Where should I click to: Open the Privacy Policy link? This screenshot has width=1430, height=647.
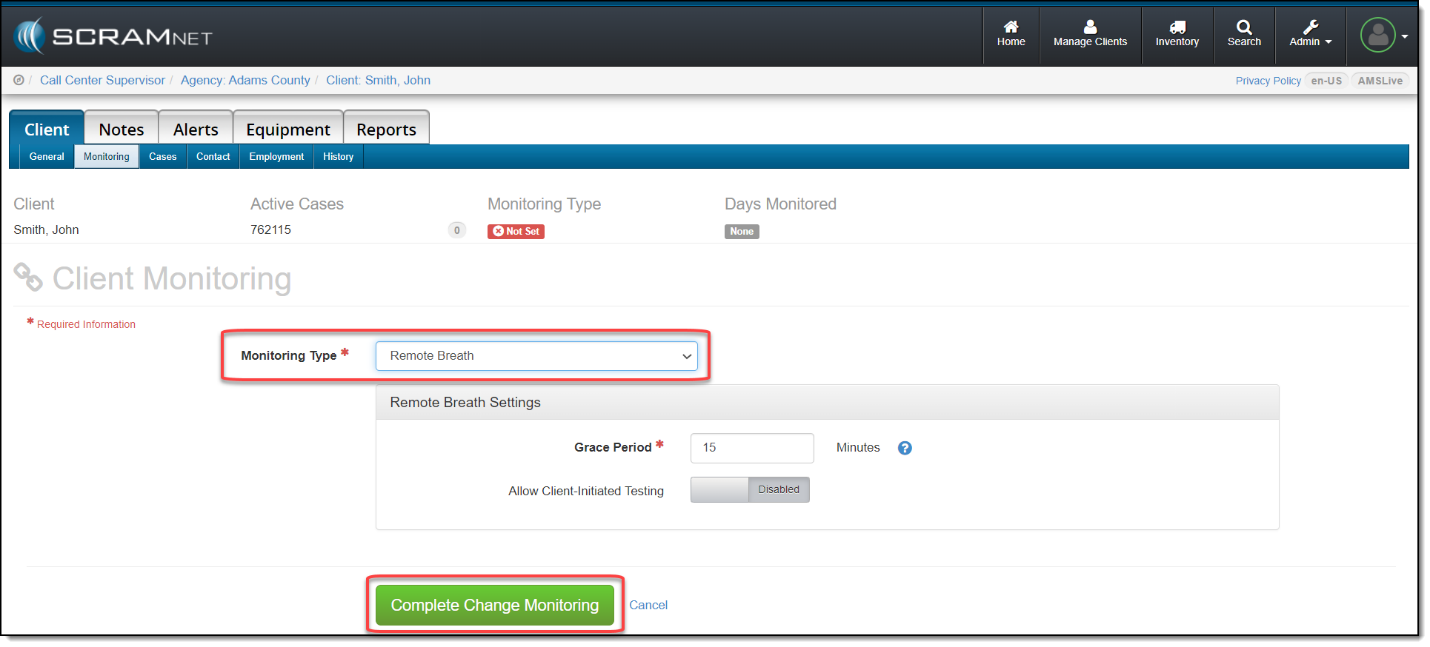[x=1268, y=81]
